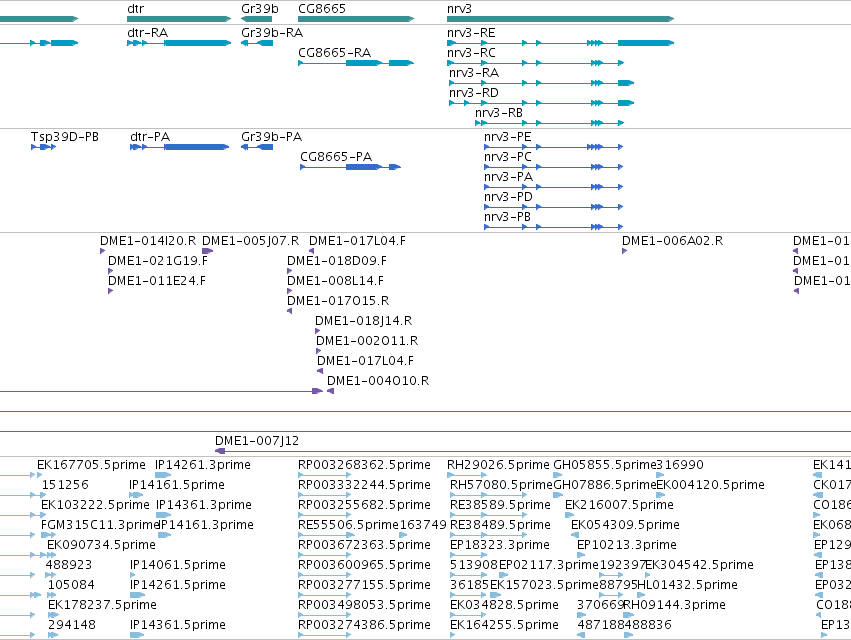Select the GH05855.5prime EST

[x=558, y=475]
